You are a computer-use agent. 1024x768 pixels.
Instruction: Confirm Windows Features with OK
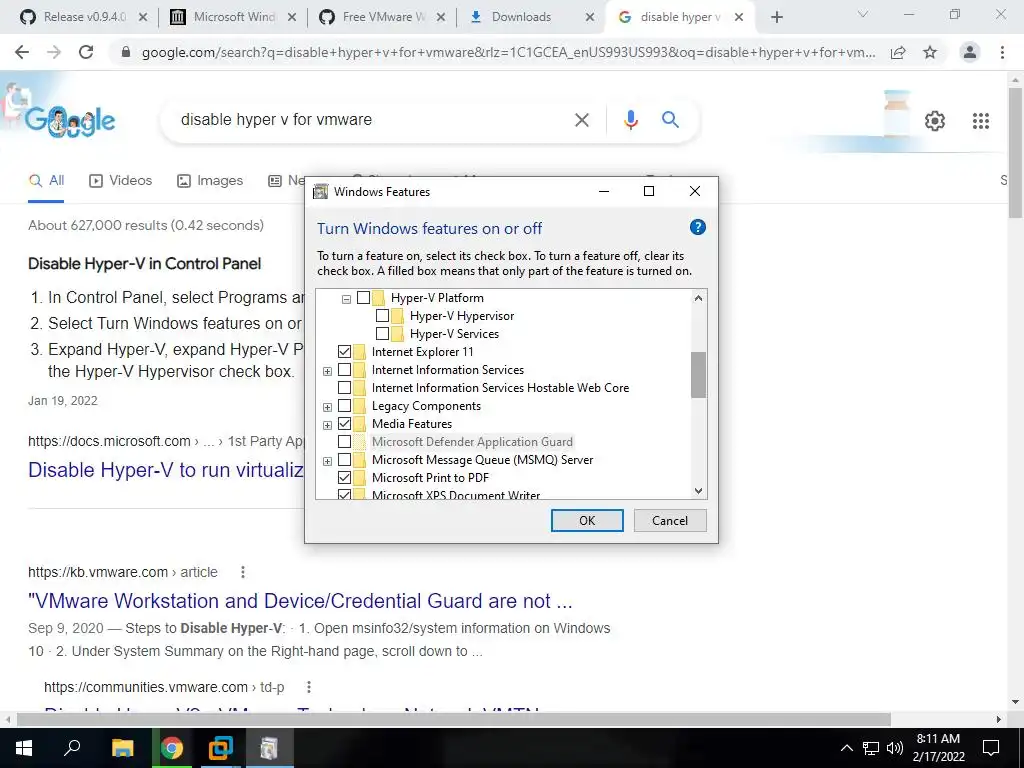[587, 520]
